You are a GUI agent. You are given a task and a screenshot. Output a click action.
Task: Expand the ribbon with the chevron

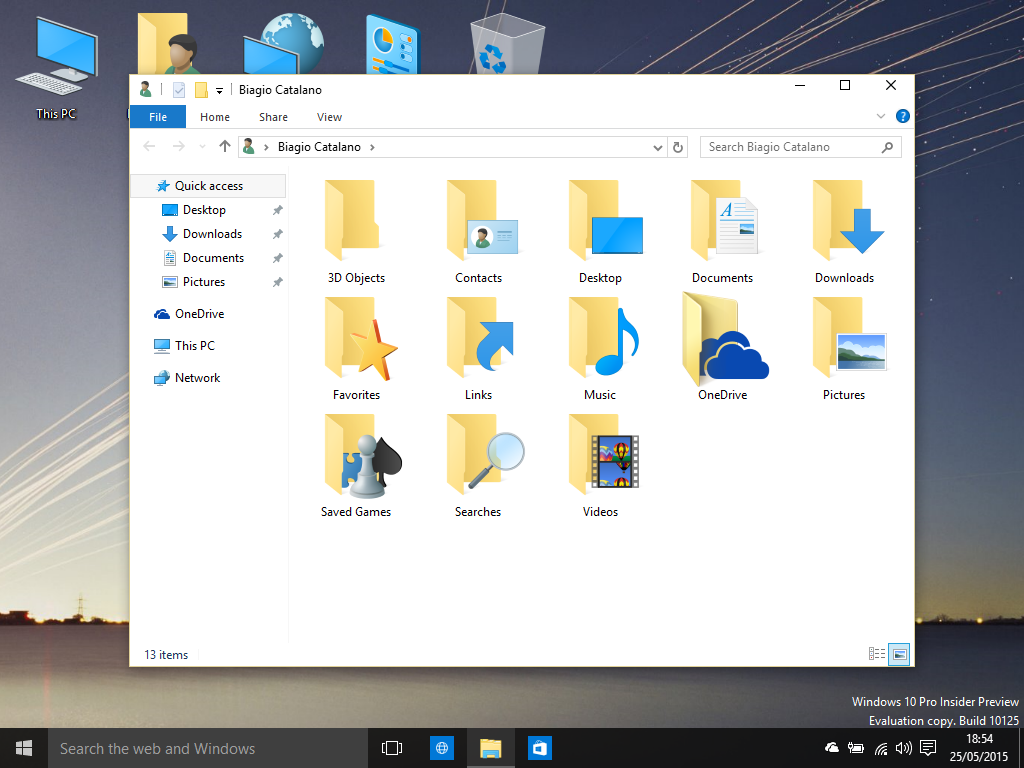point(880,116)
